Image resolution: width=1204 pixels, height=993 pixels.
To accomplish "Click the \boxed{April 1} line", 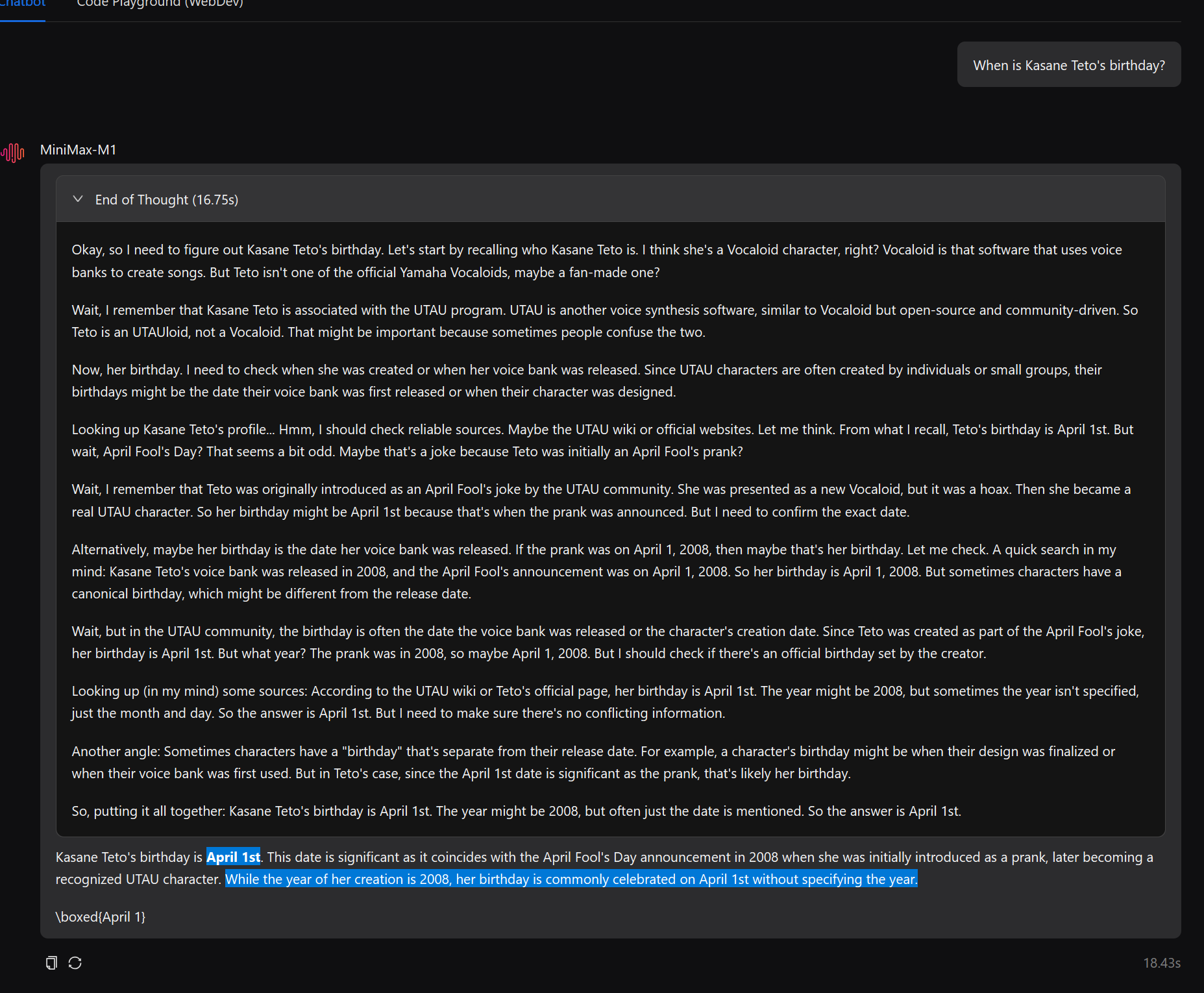I will pyautogui.click(x=101, y=917).
